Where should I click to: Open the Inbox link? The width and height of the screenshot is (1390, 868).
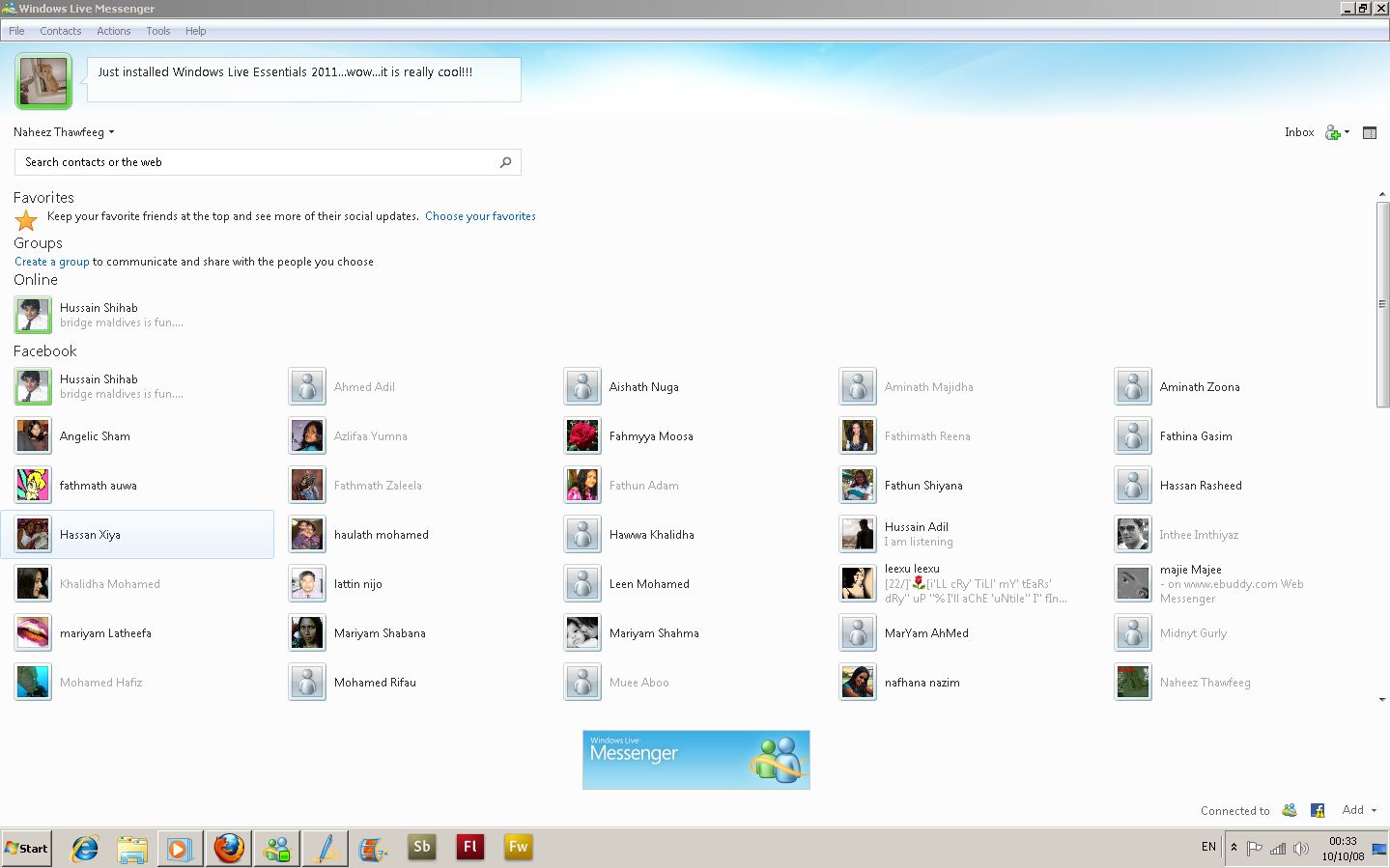coord(1299,132)
